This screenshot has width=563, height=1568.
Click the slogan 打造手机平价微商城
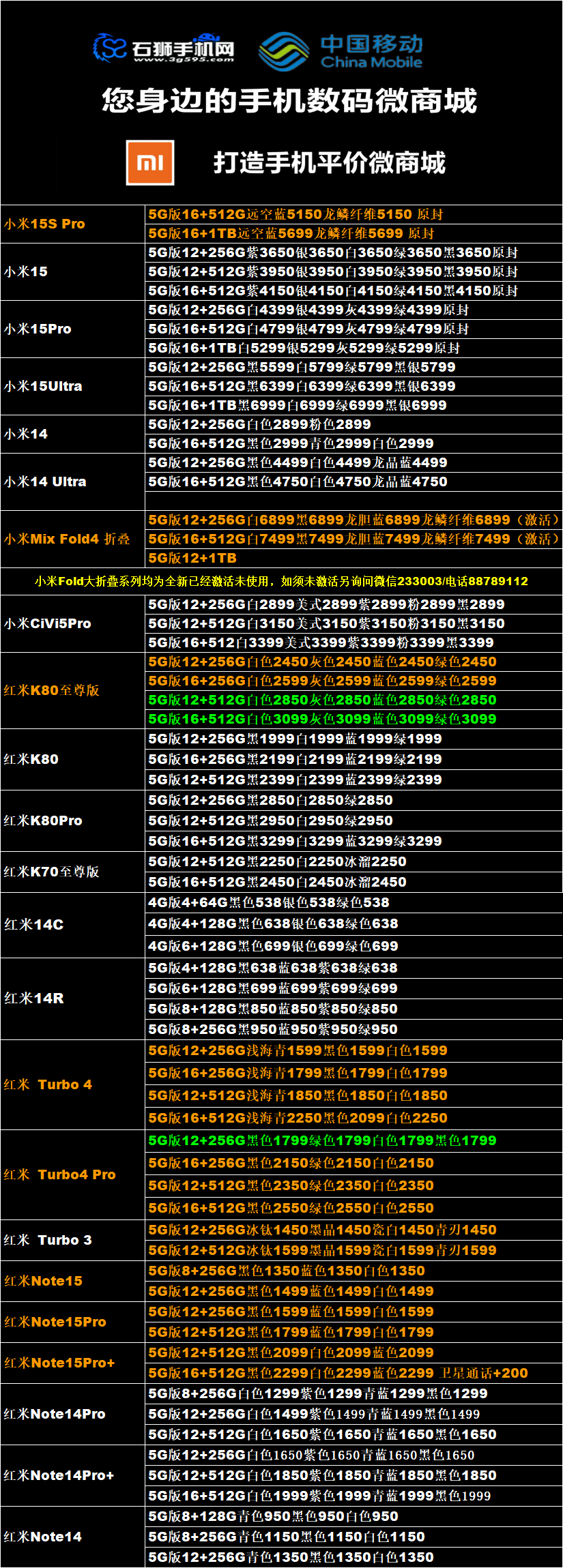[x=329, y=163]
